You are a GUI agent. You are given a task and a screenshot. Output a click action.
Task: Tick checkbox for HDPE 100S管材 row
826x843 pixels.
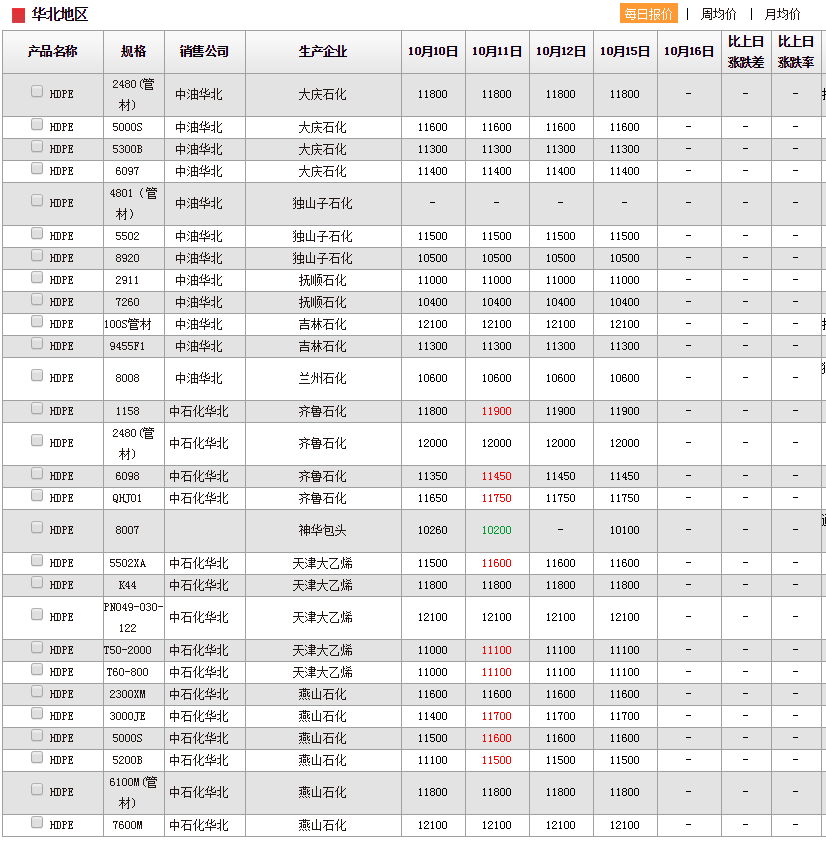click(37, 322)
